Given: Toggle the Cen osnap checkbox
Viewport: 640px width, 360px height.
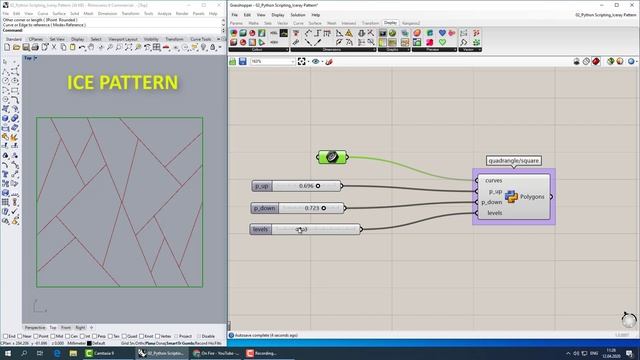Looking at the screenshot, I should point(68,336).
